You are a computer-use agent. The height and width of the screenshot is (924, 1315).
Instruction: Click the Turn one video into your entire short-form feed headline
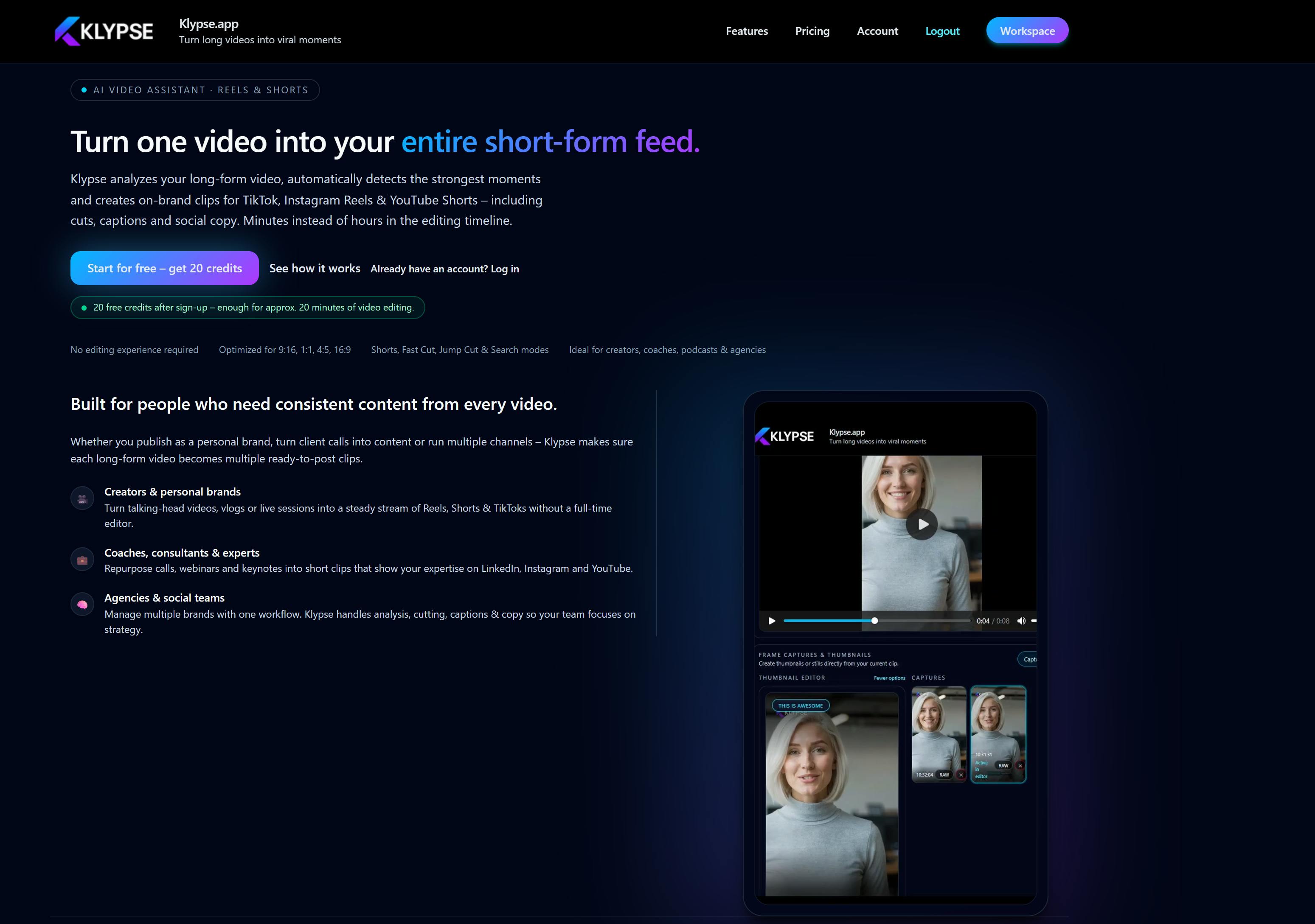(385, 141)
